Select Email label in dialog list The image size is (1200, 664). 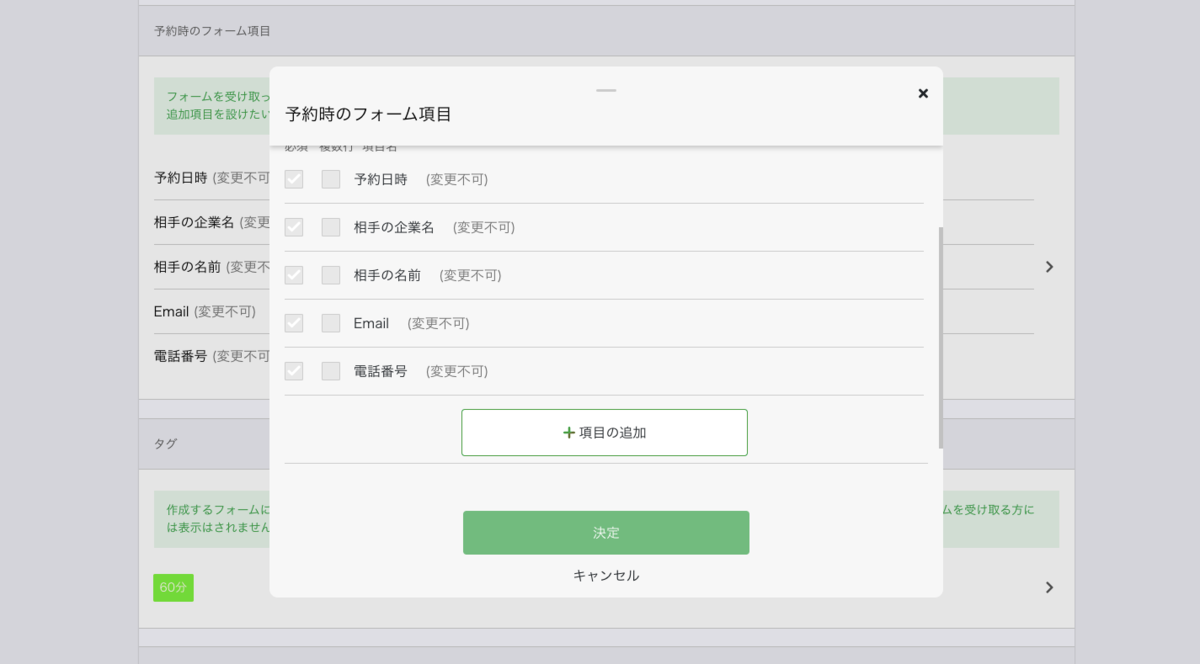[371, 323]
